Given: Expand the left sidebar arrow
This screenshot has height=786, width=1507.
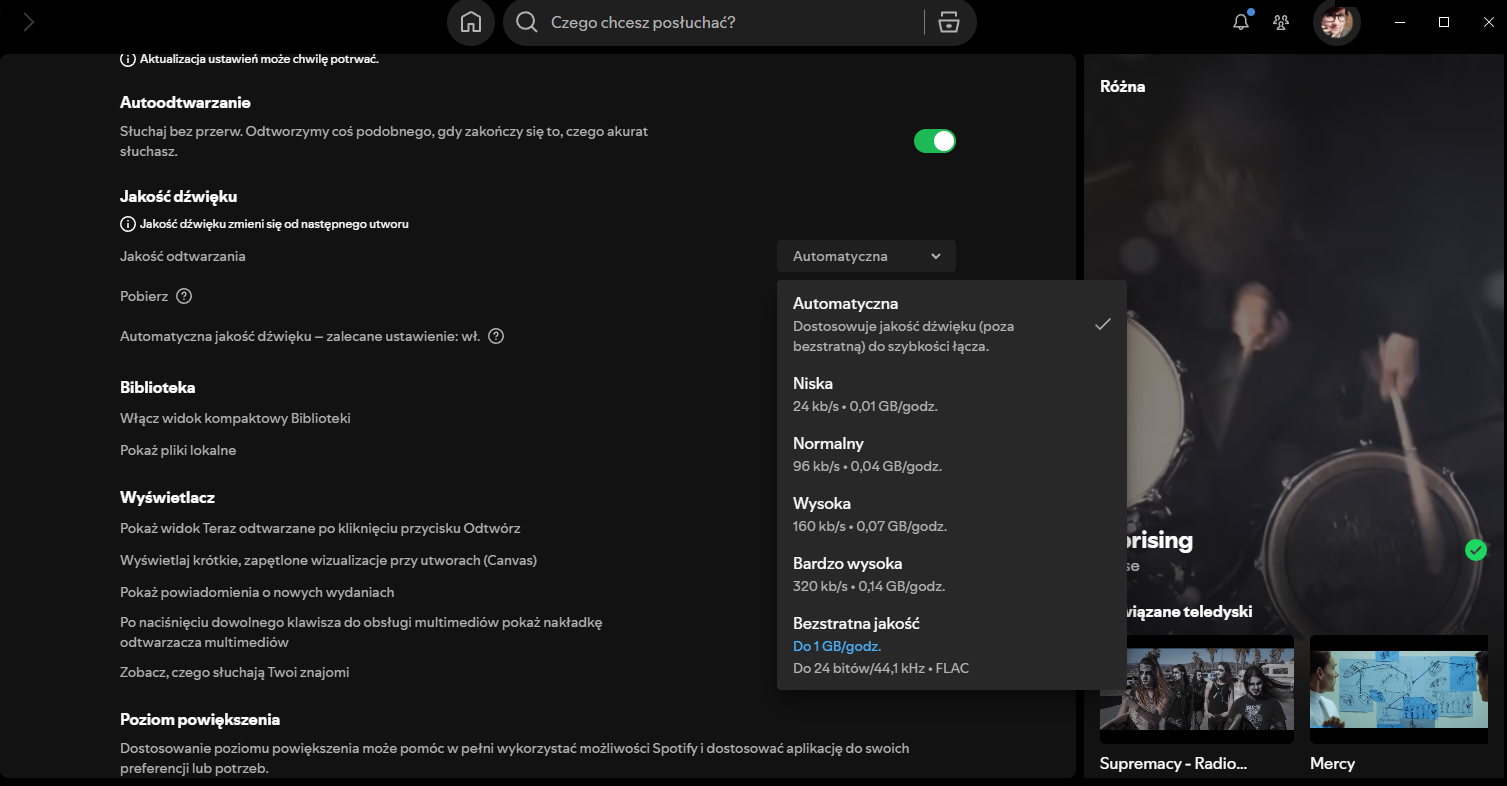Looking at the screenshot, I should (28, 22).
